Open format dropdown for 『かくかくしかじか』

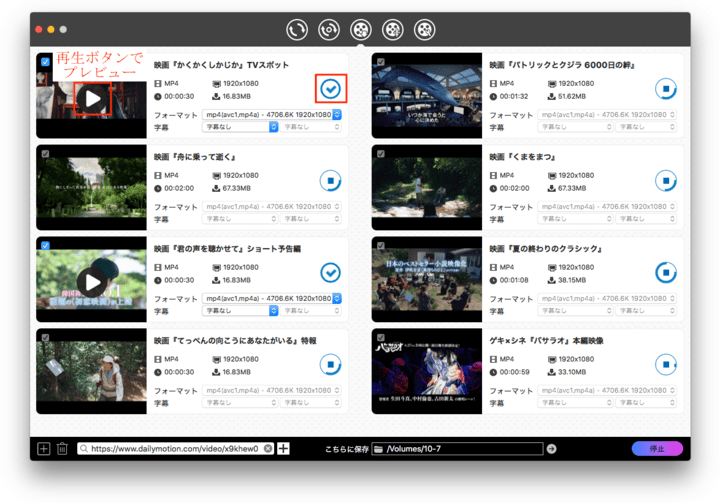[x=272, y=114]
